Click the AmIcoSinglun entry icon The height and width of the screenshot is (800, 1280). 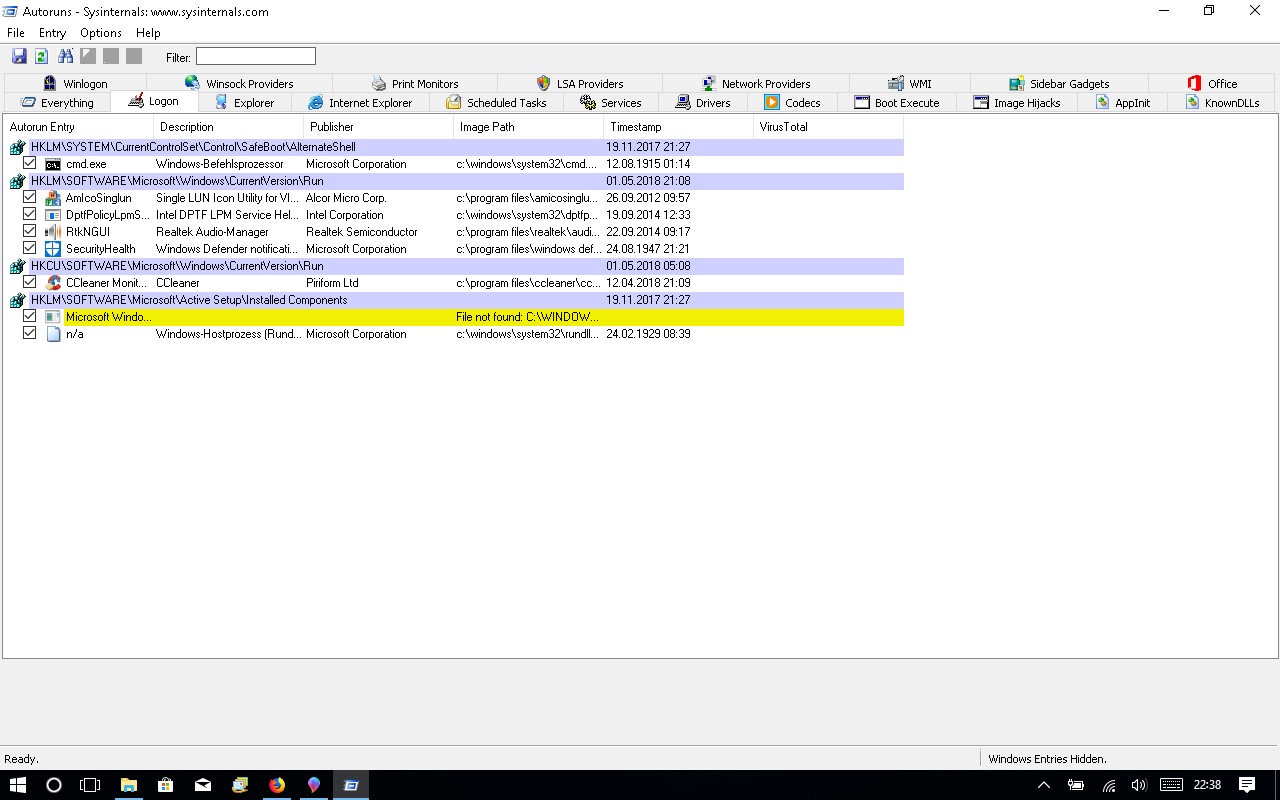53,198
